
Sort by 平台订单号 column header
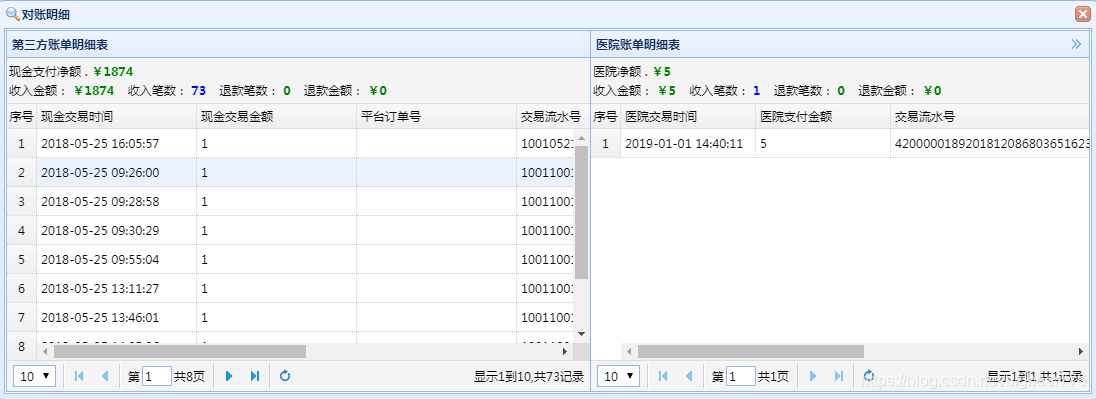pos(437,117)
